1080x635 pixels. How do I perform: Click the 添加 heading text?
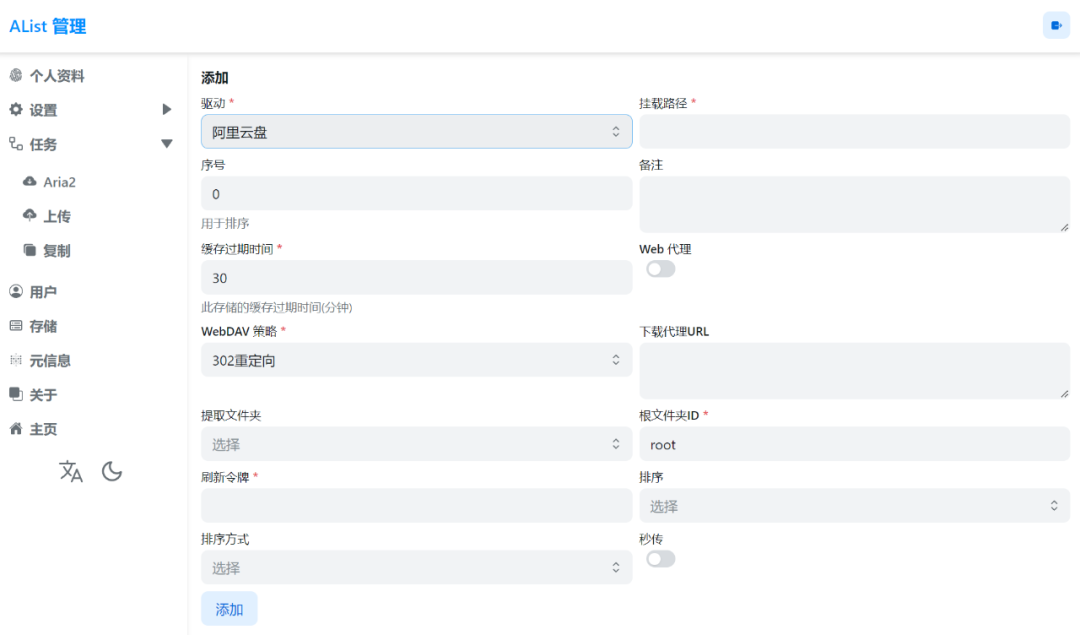pos(215,78)
